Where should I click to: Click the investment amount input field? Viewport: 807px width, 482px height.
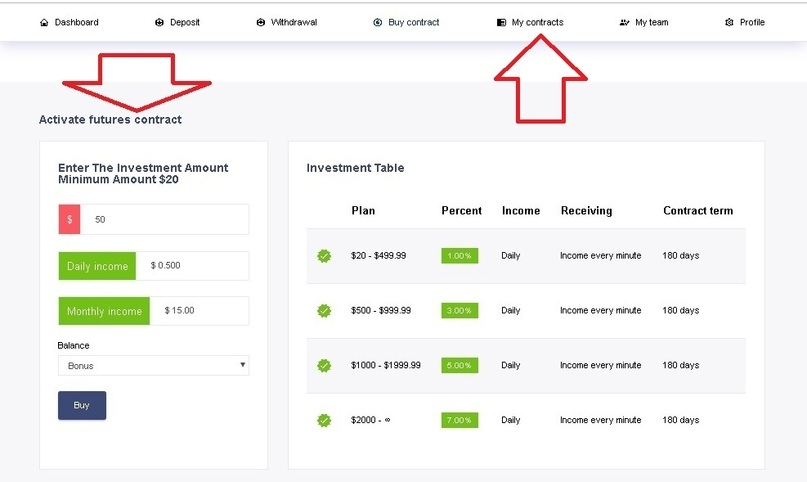pyautogui.click(x=164, y=219)
